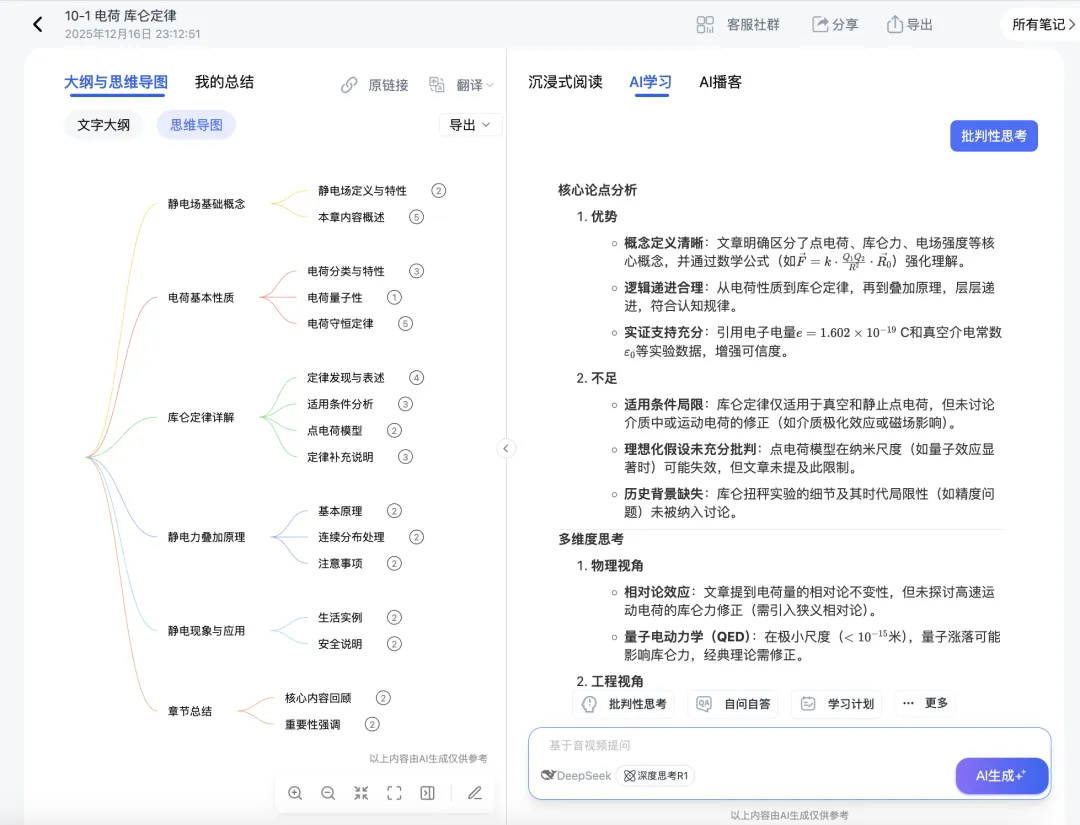Select 章节总结 mind map node
Image resolution: width=1080 pixels, height=825 pixels.
click(190, 711)
